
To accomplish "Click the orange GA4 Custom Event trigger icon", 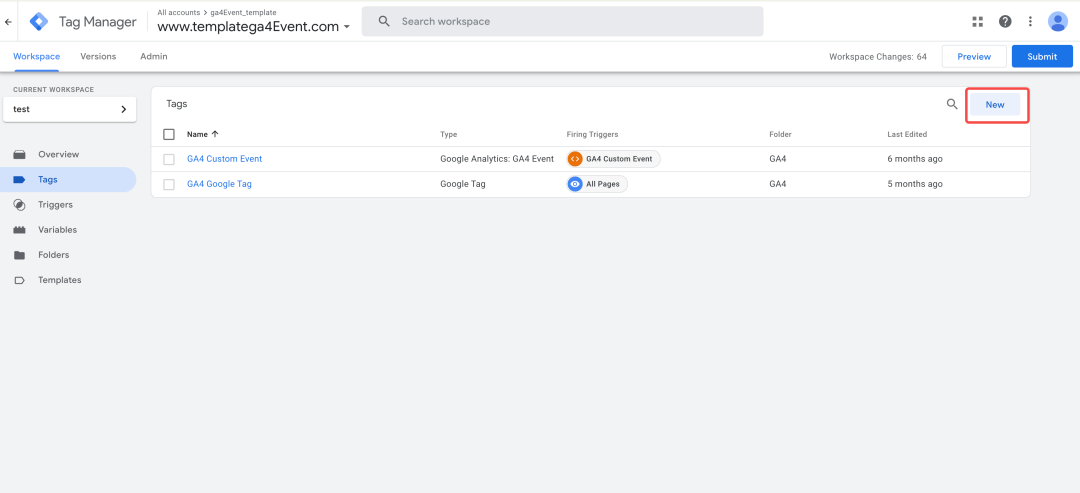I will pos(574,159).
